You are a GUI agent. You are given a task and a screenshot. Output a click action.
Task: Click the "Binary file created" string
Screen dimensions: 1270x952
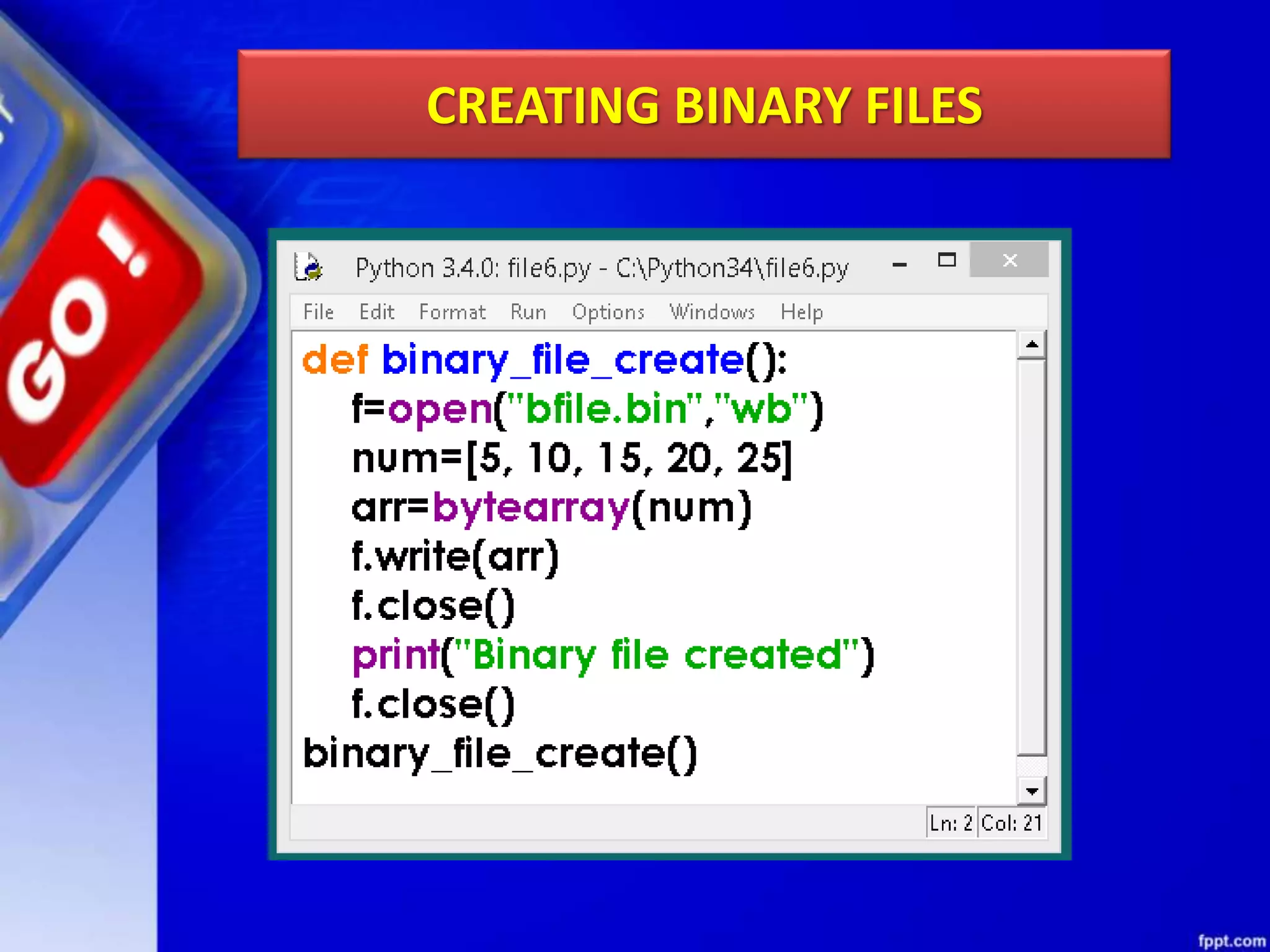pos(657,654)
